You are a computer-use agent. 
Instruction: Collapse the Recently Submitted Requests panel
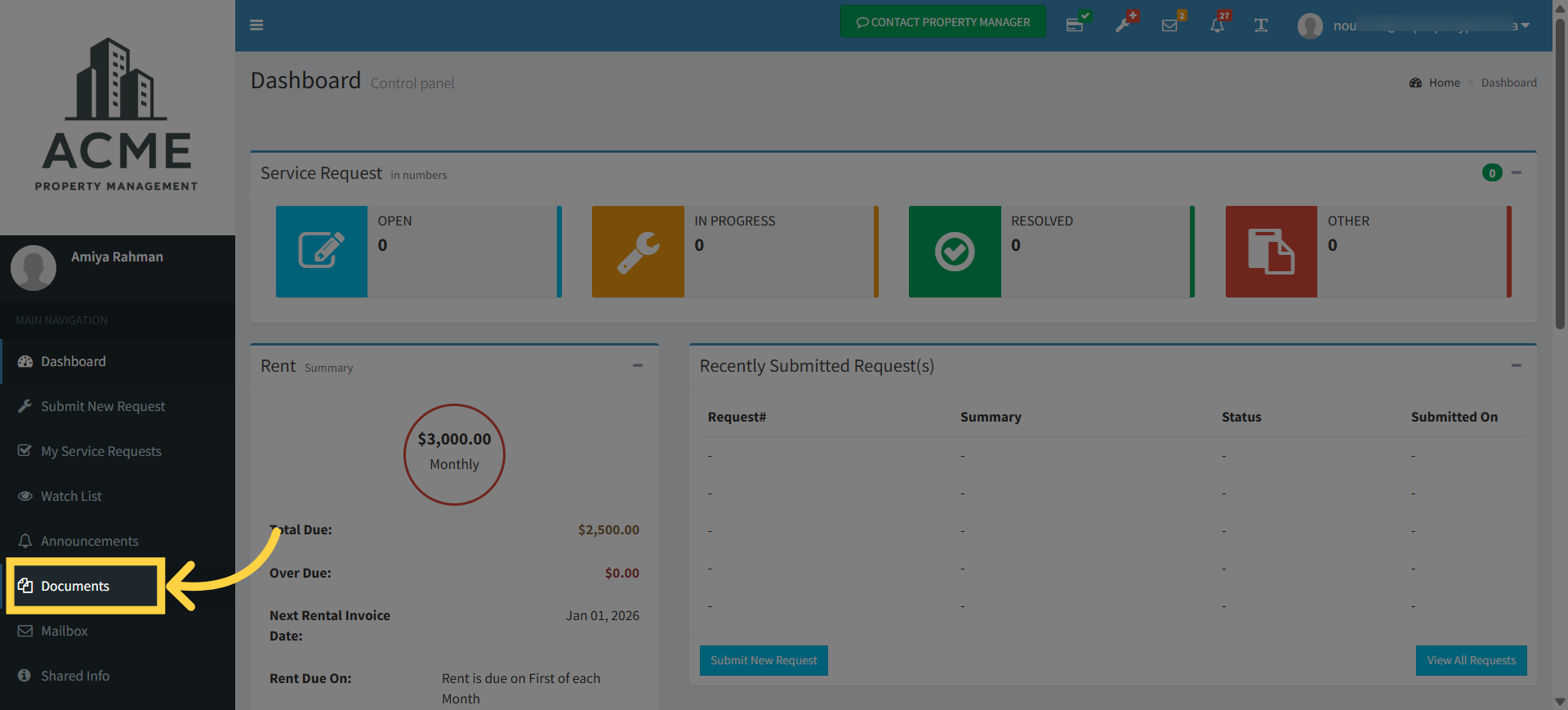1517,365
